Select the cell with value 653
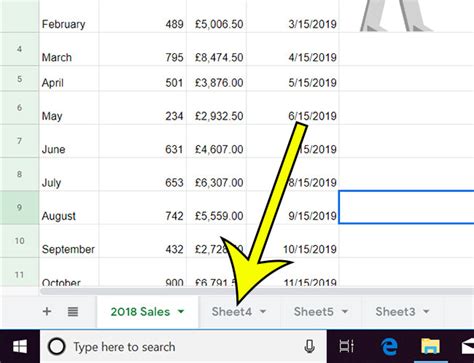The height and width of the screenshot is (363, 474). pos(143,174)
